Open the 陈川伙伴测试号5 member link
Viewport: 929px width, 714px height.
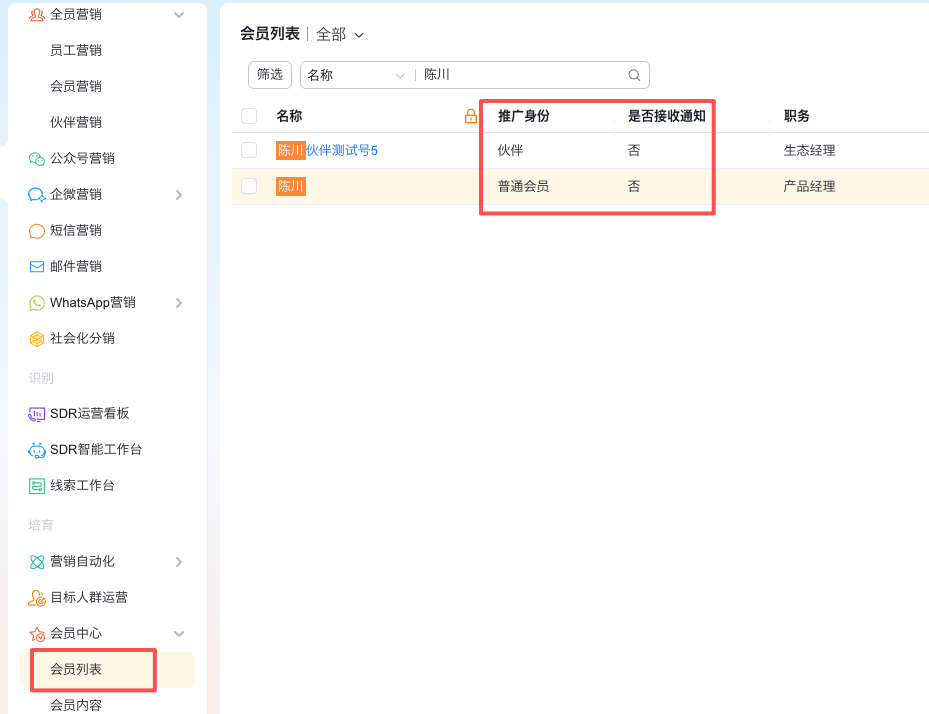tap(341, 151)
